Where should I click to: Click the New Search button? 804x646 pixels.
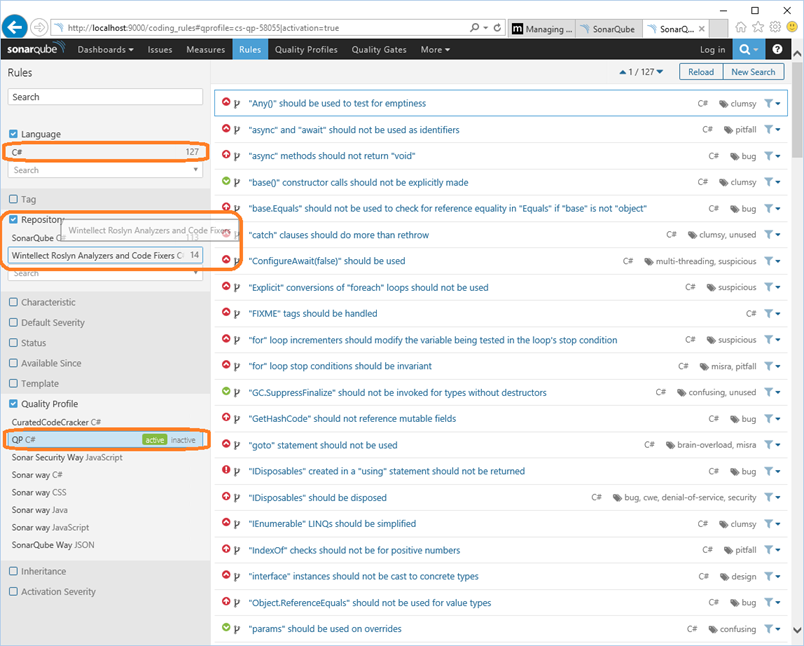pyautogui.click(x=753, y=72)
